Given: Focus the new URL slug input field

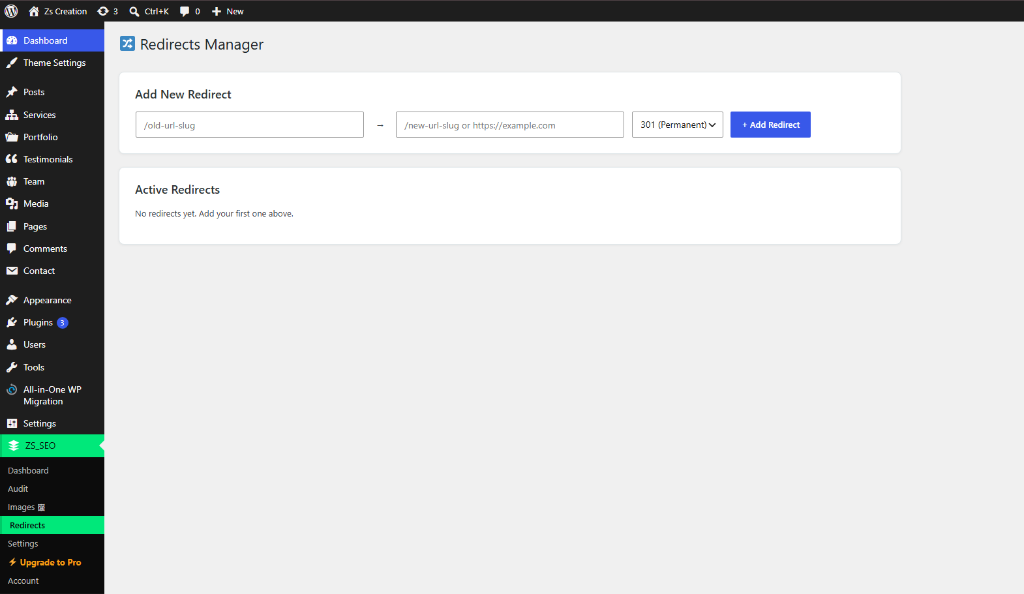Looking at the screenshot, I should click(x=509, y=125).
